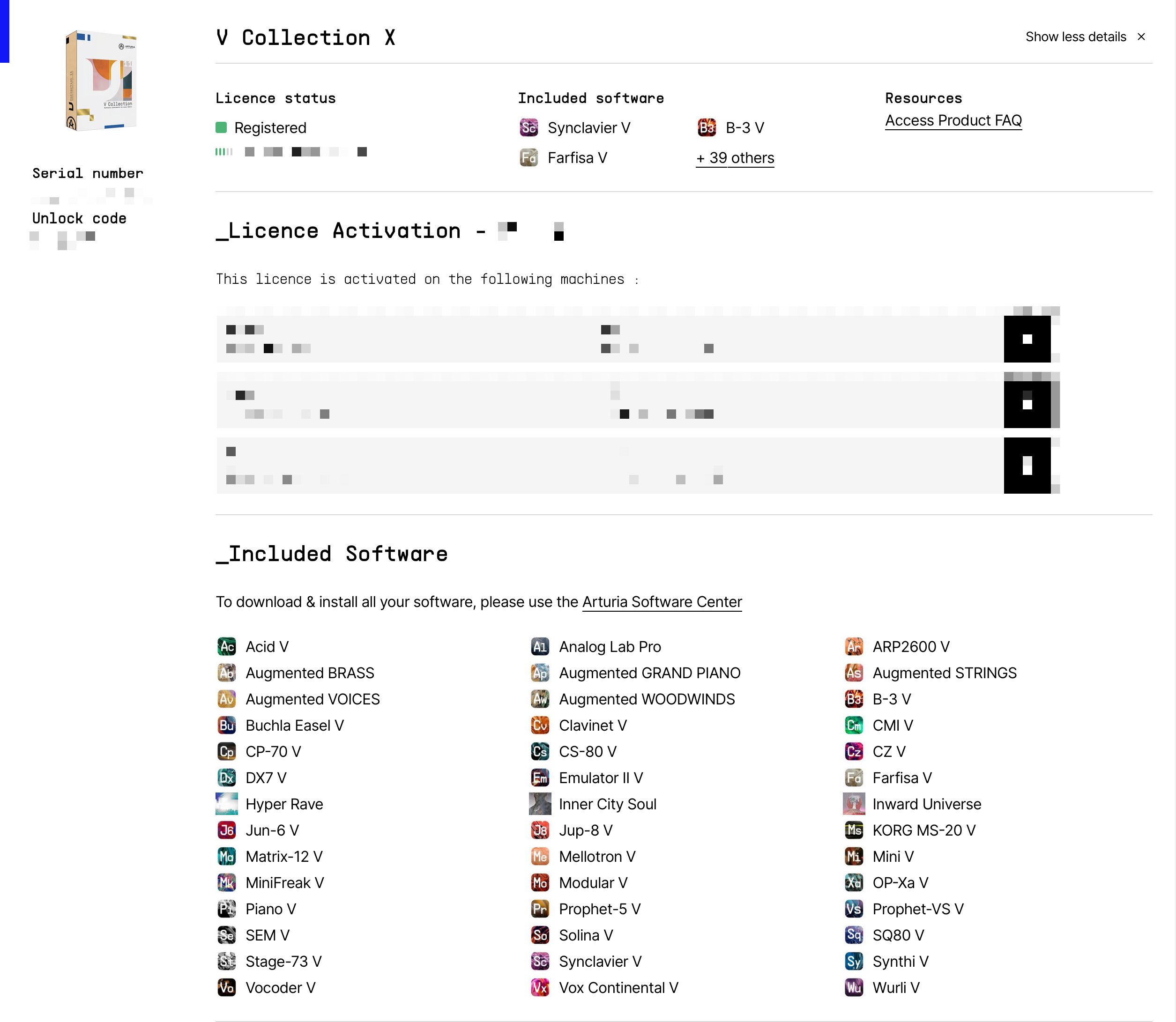Click the KORG MS-20 V icon
The height and width of the screenshot is (1022, 1176).
[x=854, y=830]
